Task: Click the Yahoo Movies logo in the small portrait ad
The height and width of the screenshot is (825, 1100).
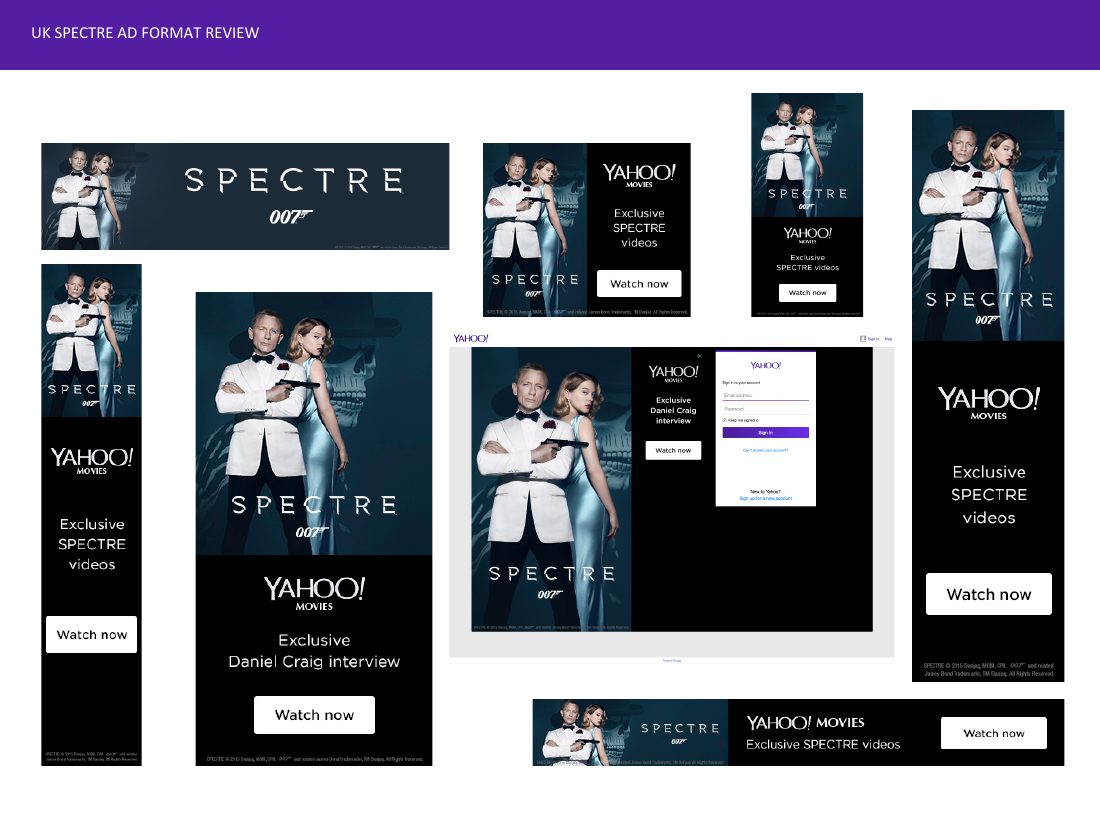Action: tap(807, 234)
